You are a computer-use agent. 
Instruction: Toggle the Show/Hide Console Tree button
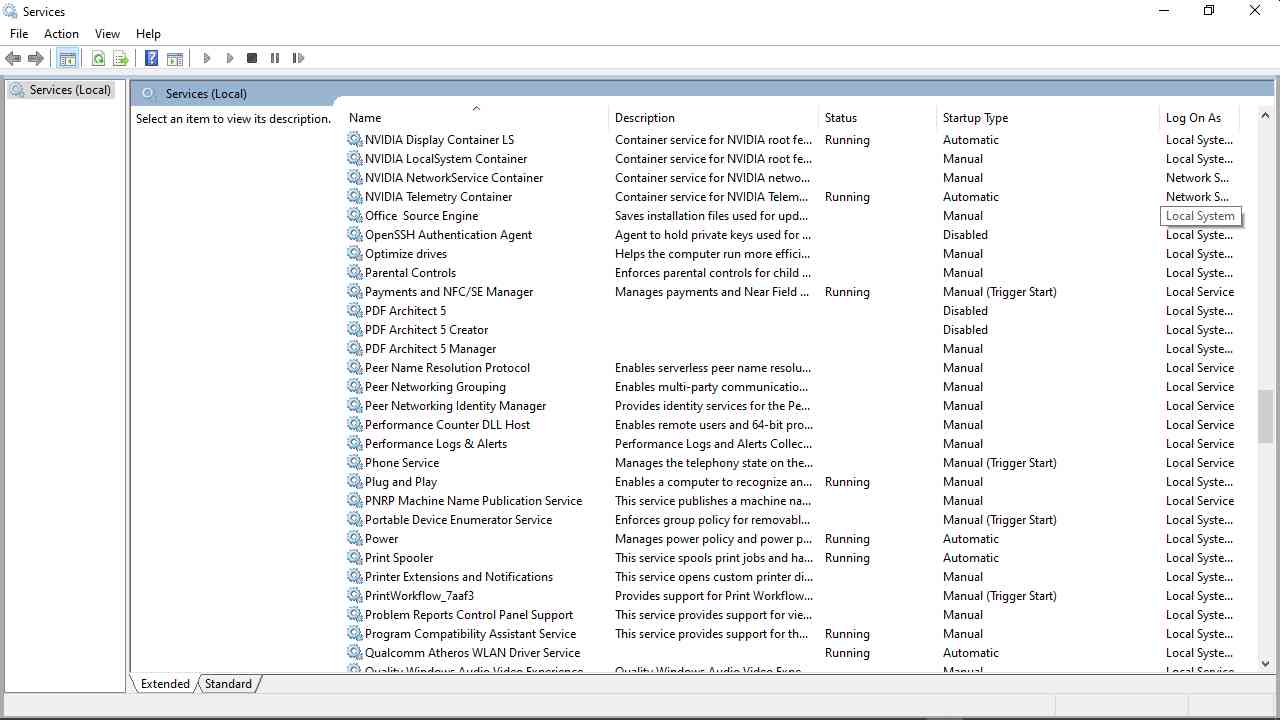68,59
